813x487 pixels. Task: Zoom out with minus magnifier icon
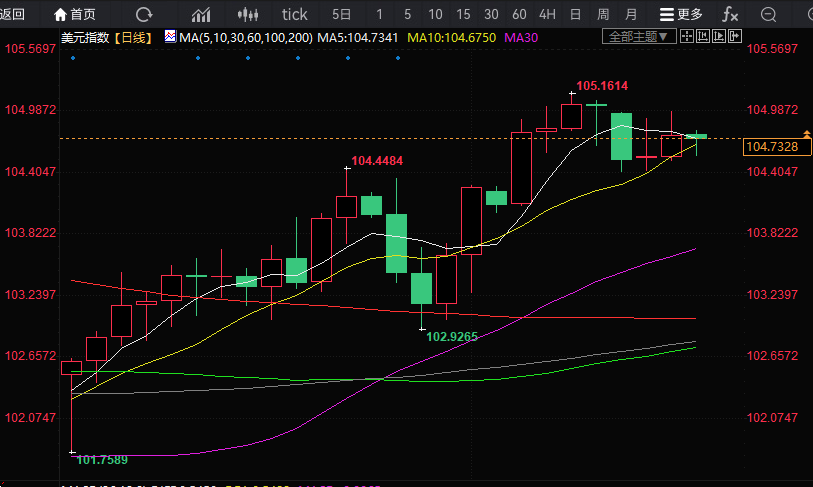768,15
